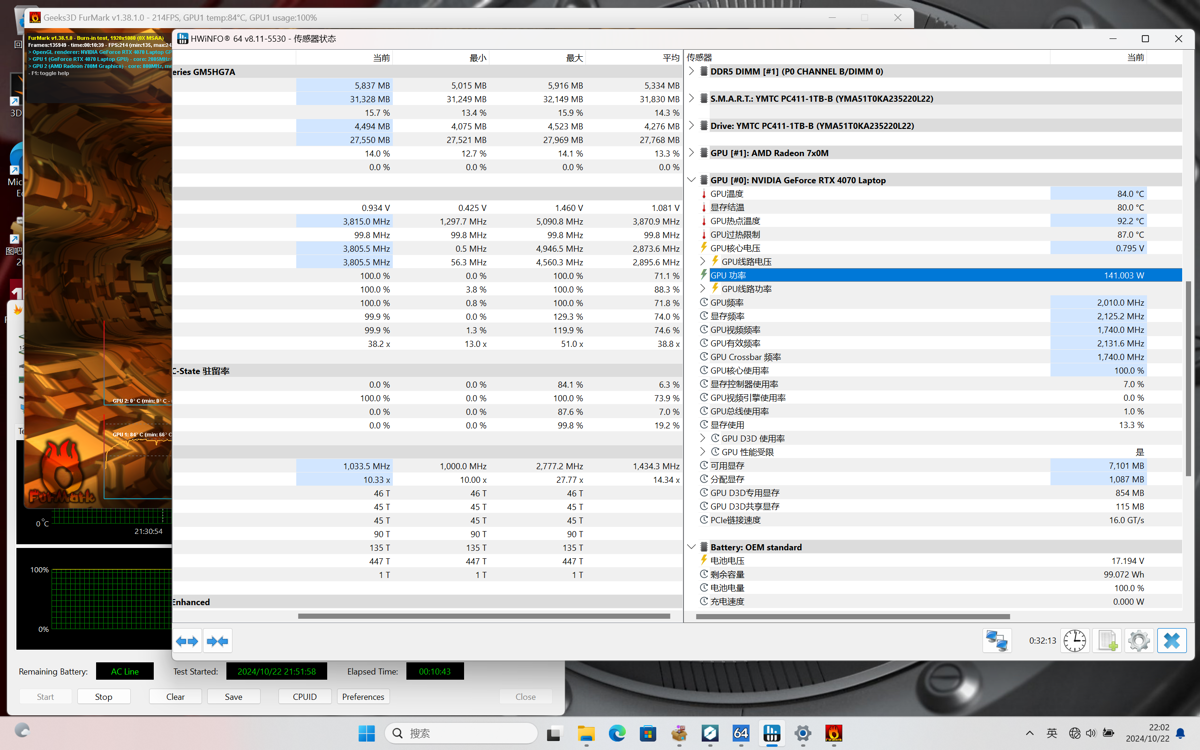The width and height of the screenshot is (1200, 750).
Task: Expand the GPU 性能受限 sub-item
Action: point(702,452)
